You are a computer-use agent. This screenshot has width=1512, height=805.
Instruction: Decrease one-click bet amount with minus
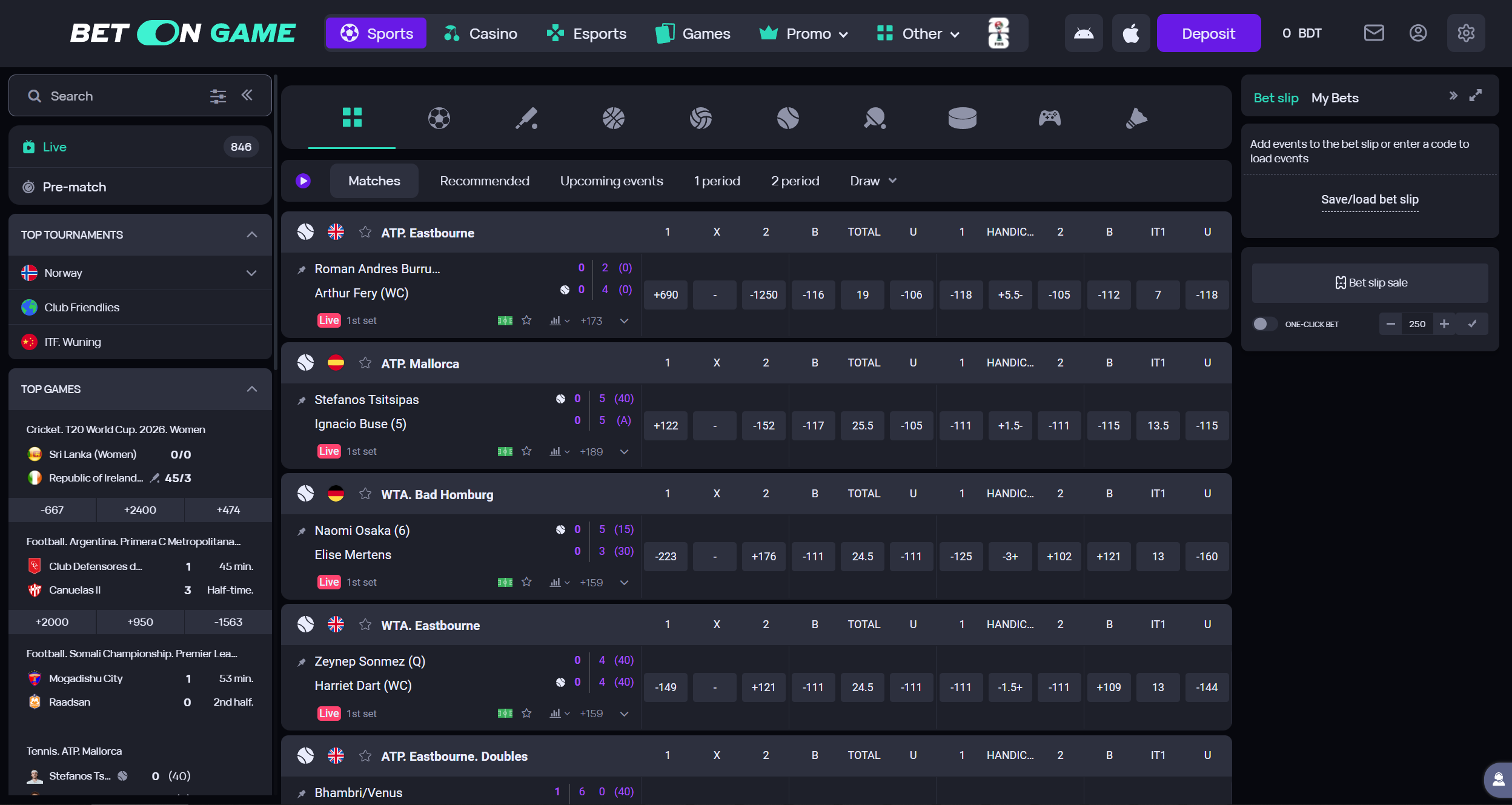[1390, 324]
